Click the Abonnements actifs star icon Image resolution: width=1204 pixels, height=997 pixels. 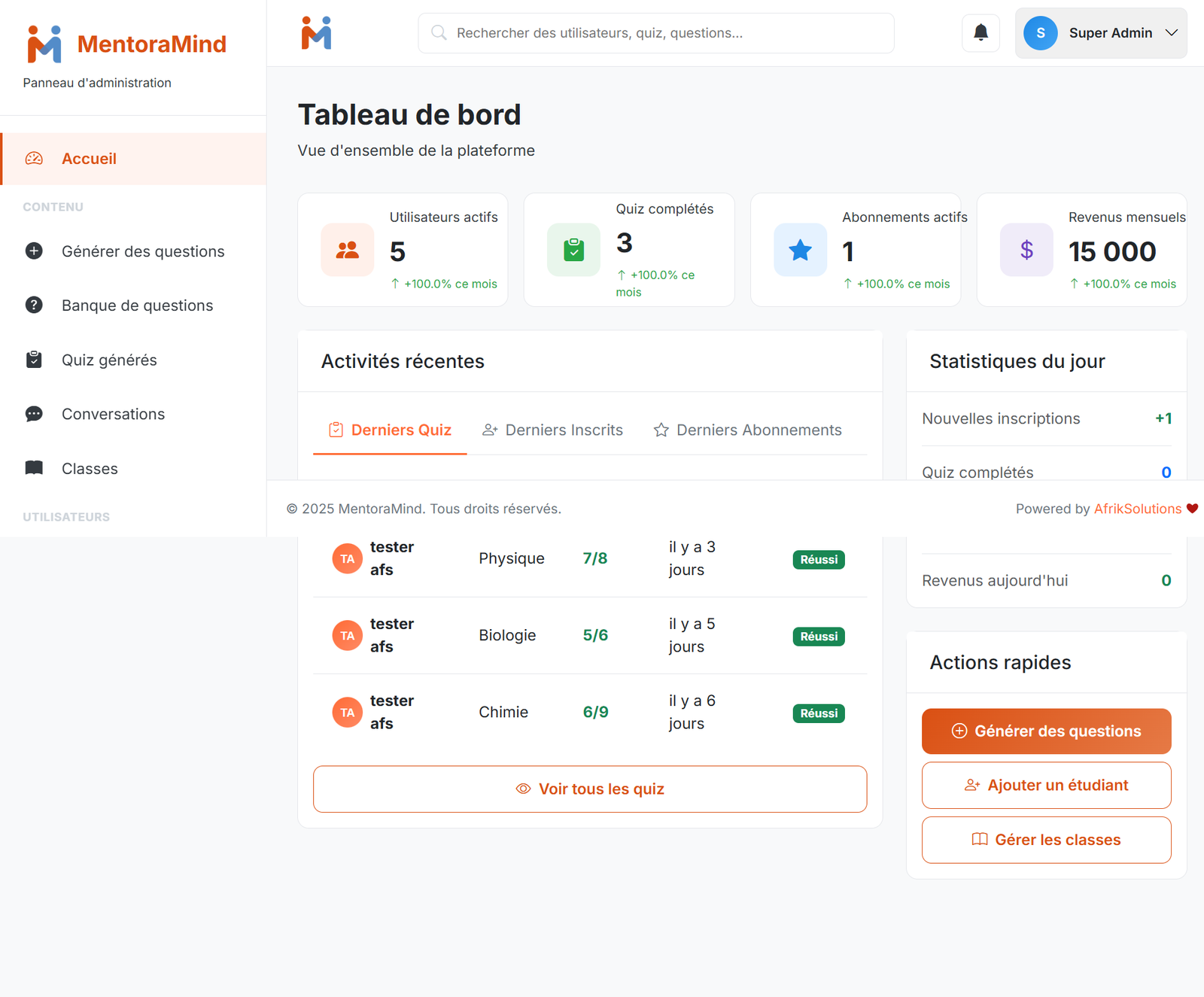[800, 250]
